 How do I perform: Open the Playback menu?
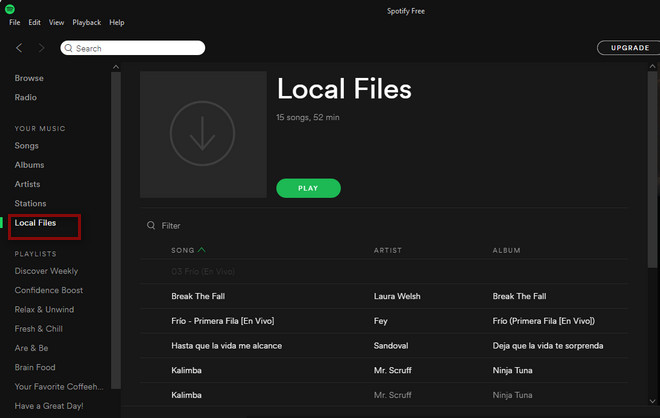(x=86, y=22)
